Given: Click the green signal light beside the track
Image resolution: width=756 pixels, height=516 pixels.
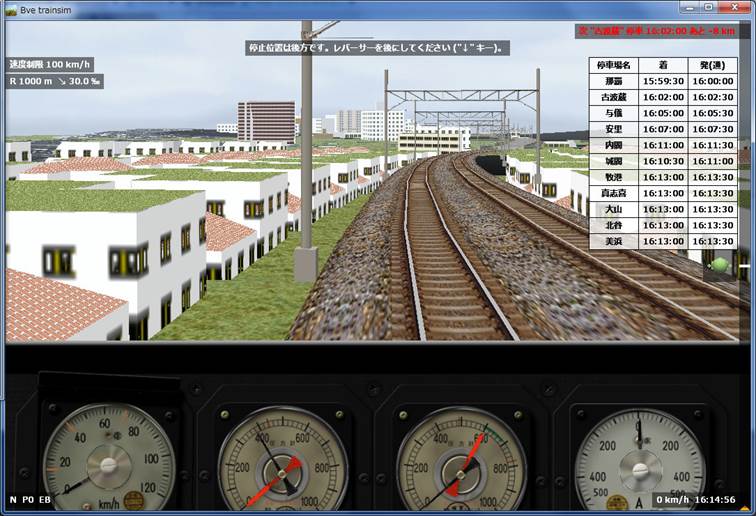Looking at the screenshot, I should click(x=719, y=265).
